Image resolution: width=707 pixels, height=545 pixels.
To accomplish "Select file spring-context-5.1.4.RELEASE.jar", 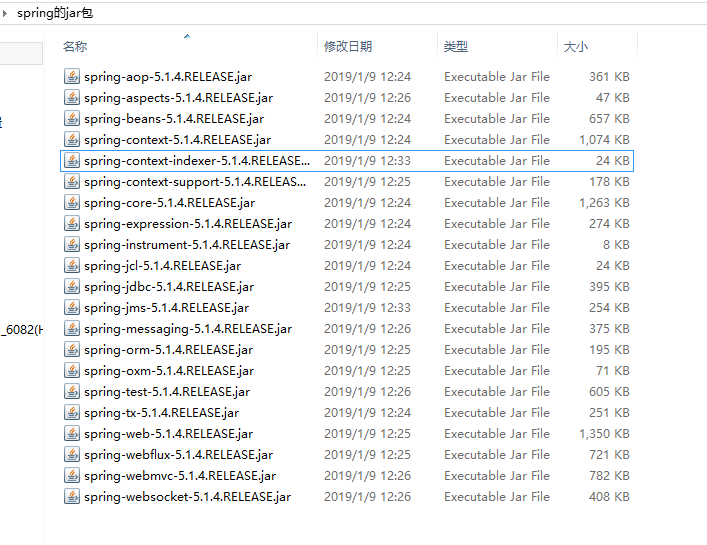I will 177,139.
